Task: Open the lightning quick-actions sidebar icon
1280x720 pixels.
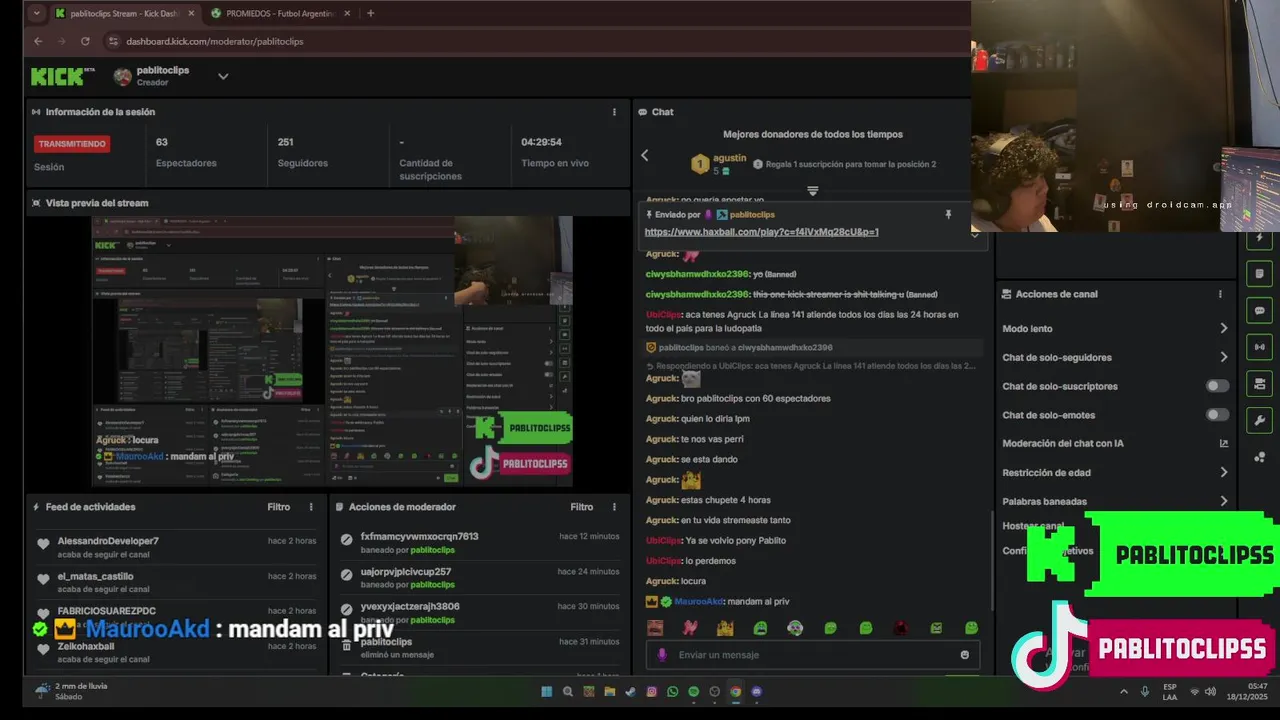Action: (1259, 239)
